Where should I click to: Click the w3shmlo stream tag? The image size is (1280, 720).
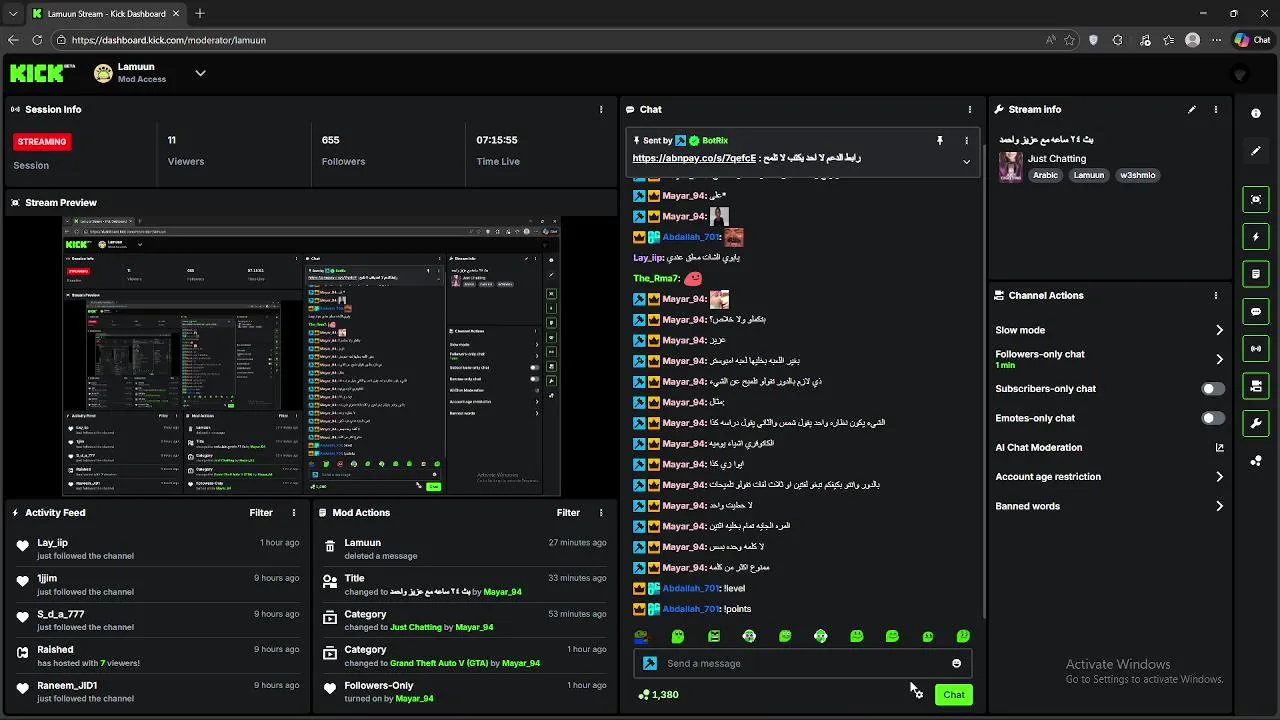[x=1138, y=175]
